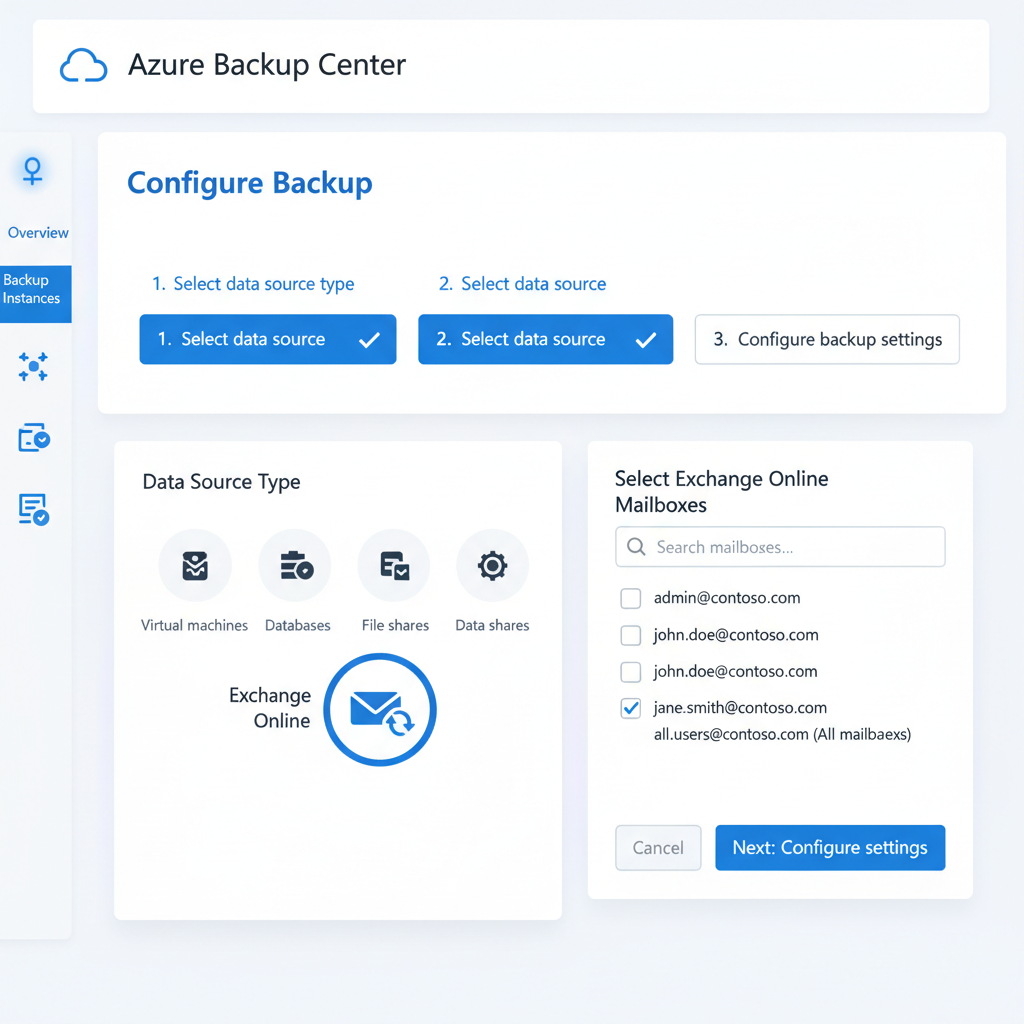Click the Configure Backup heading

click(249, 184)
